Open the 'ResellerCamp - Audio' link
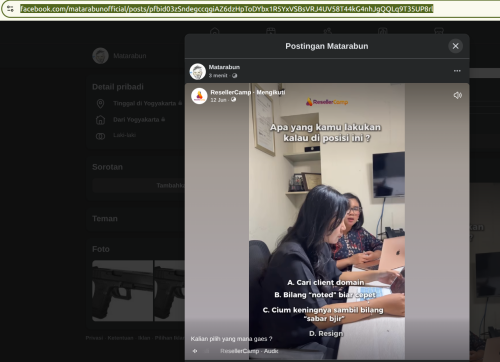 [x=249, y=351]
